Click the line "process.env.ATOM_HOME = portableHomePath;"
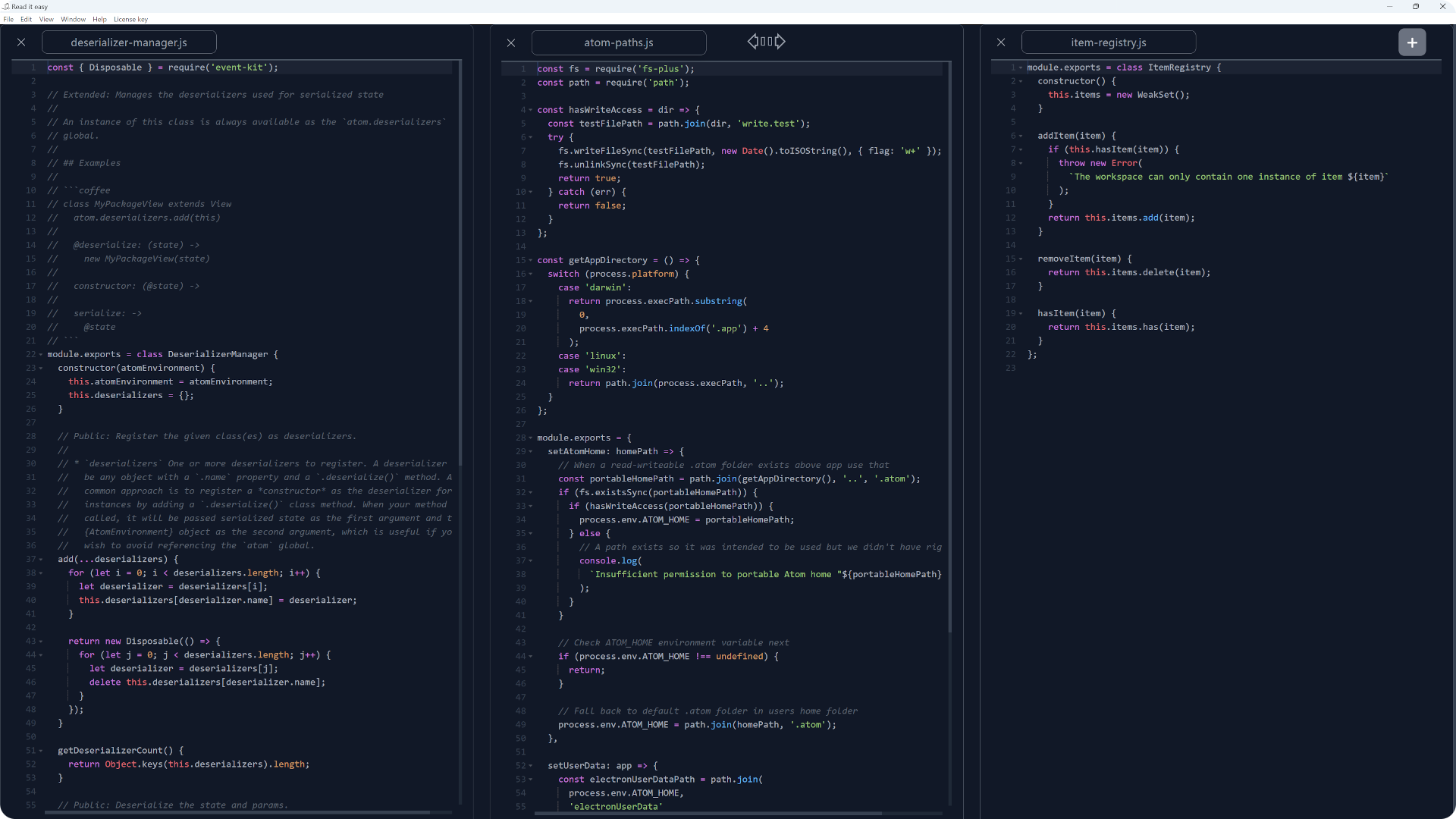 [x=687, y=519]
